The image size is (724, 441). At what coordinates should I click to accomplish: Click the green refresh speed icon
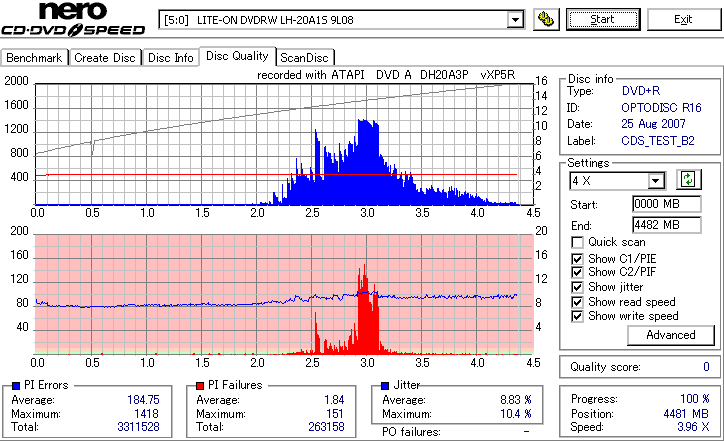(688, 179)
